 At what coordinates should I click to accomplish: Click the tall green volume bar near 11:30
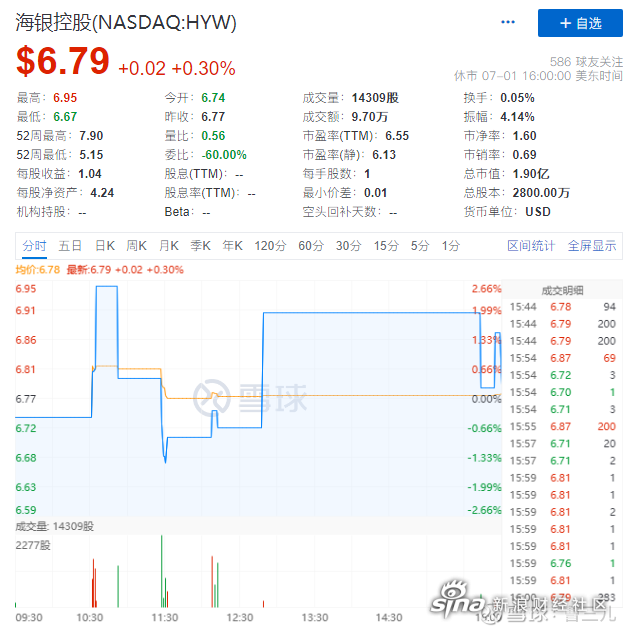162,571
